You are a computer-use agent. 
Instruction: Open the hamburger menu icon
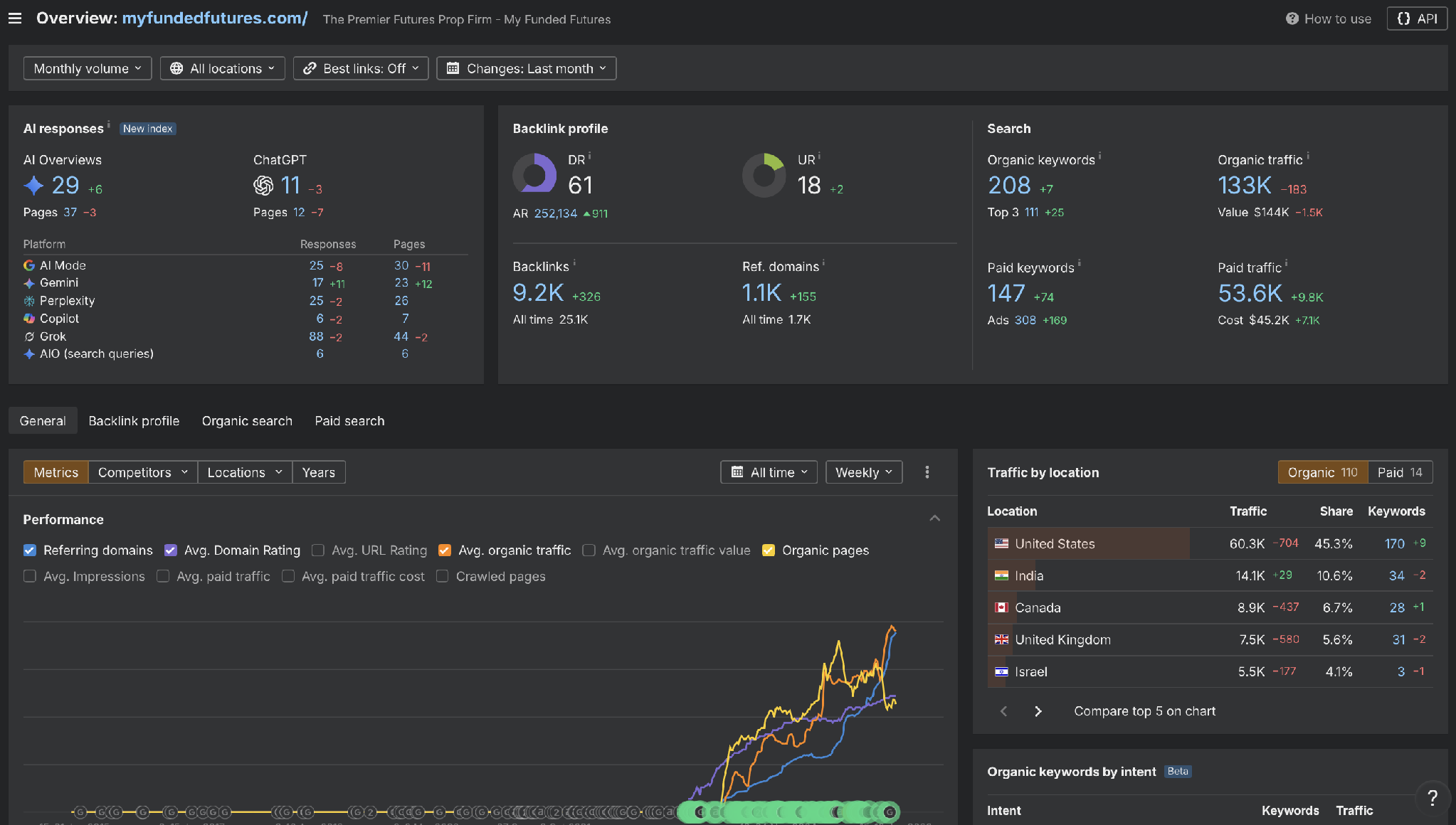click(15, 18)
